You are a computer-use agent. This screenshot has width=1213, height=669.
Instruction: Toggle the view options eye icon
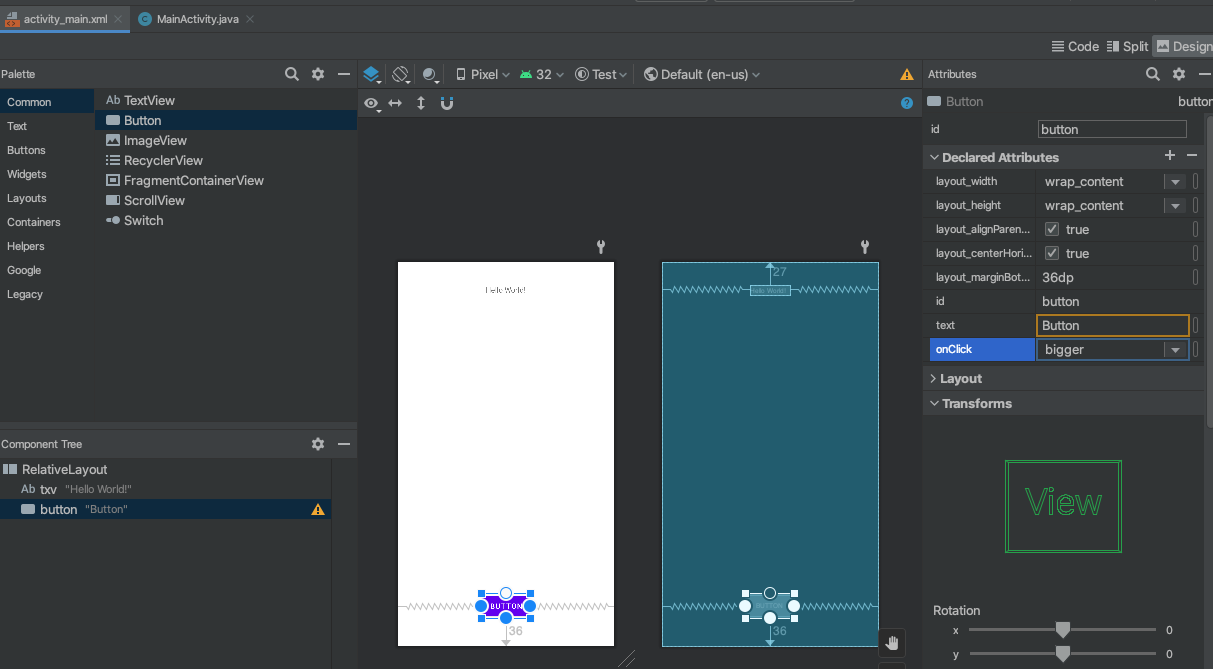tap(371, 103)
